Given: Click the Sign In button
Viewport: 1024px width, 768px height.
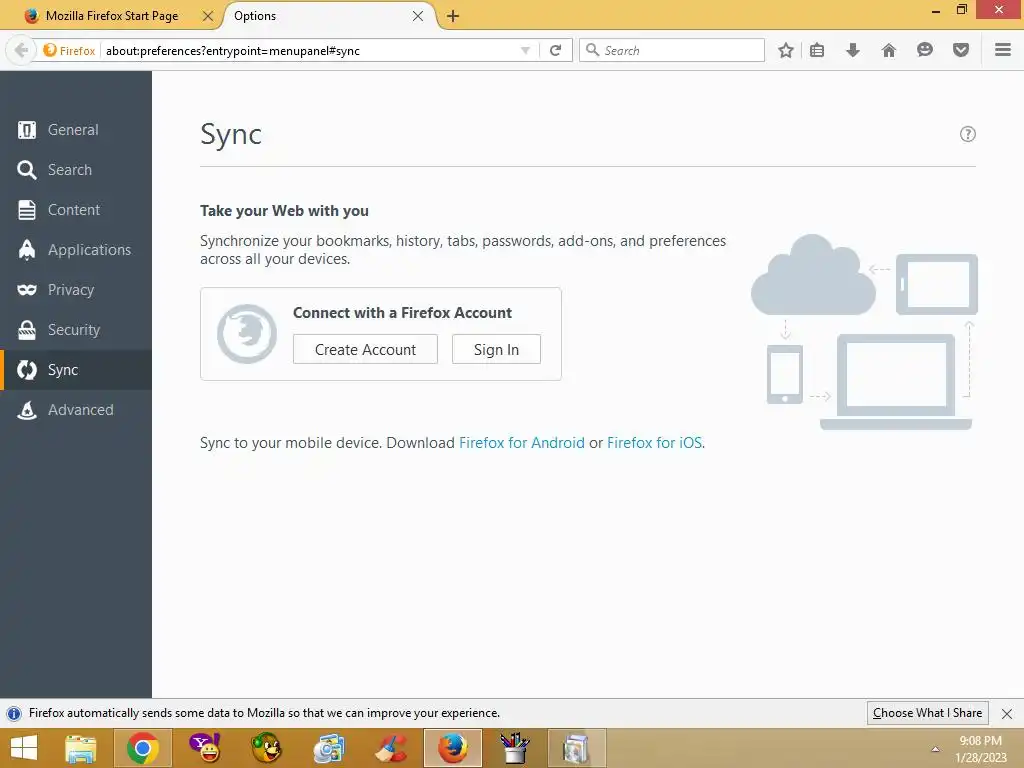Looking at the screenshot, I should (x=496, y=349).
